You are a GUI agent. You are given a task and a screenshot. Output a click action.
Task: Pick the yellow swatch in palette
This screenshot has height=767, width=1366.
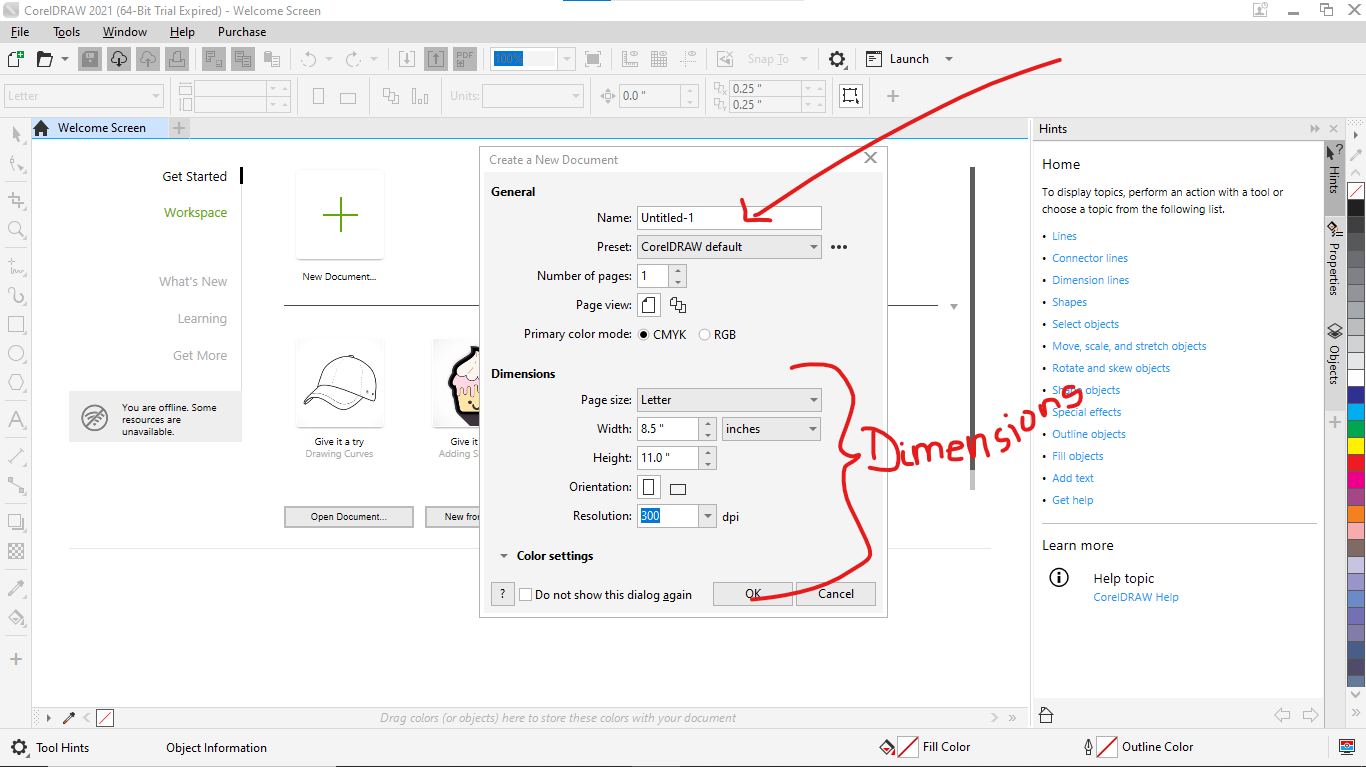tap(1356, 446)
